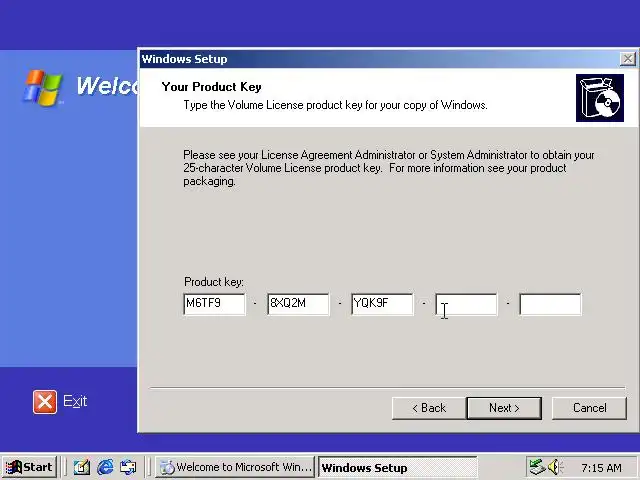Click the 'Product key:' label

click(214, 282)
